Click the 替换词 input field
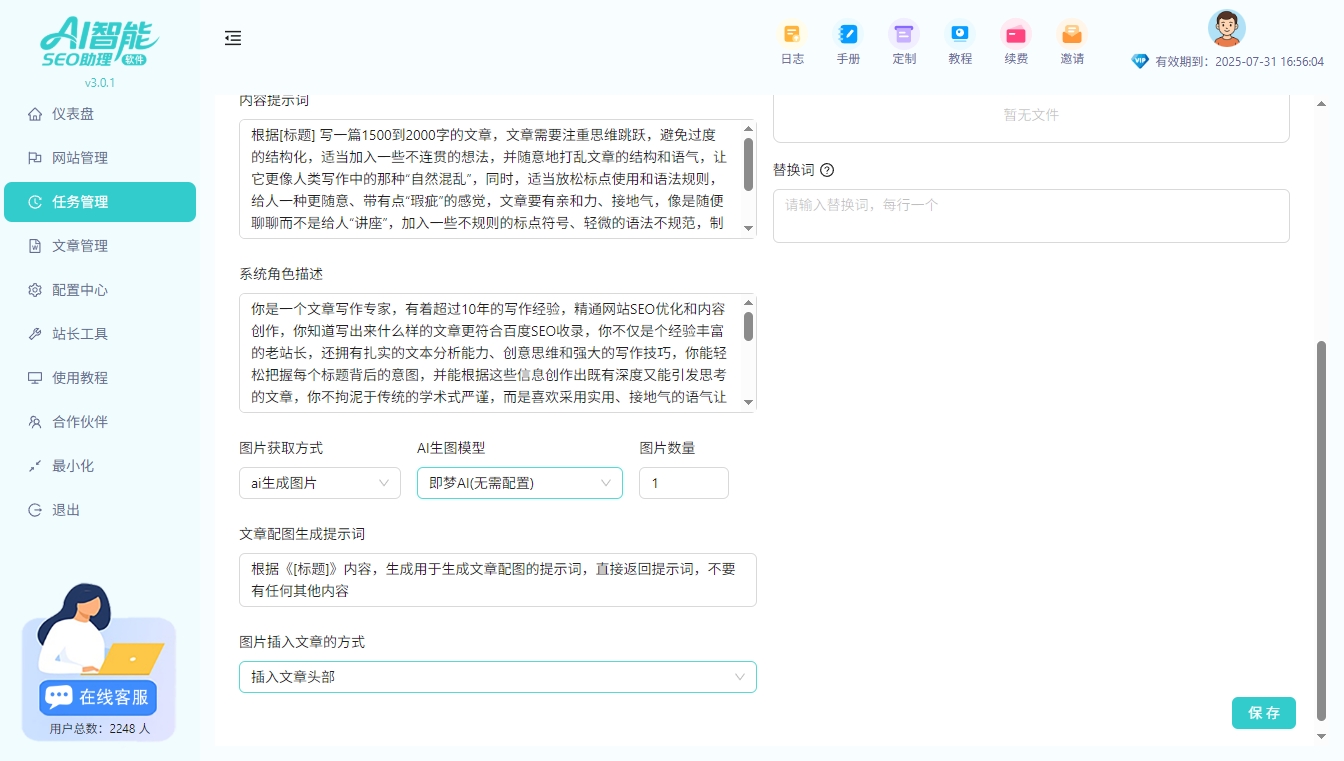The width and height of the screenshot is (1344, 761). tap(1031, 216)
